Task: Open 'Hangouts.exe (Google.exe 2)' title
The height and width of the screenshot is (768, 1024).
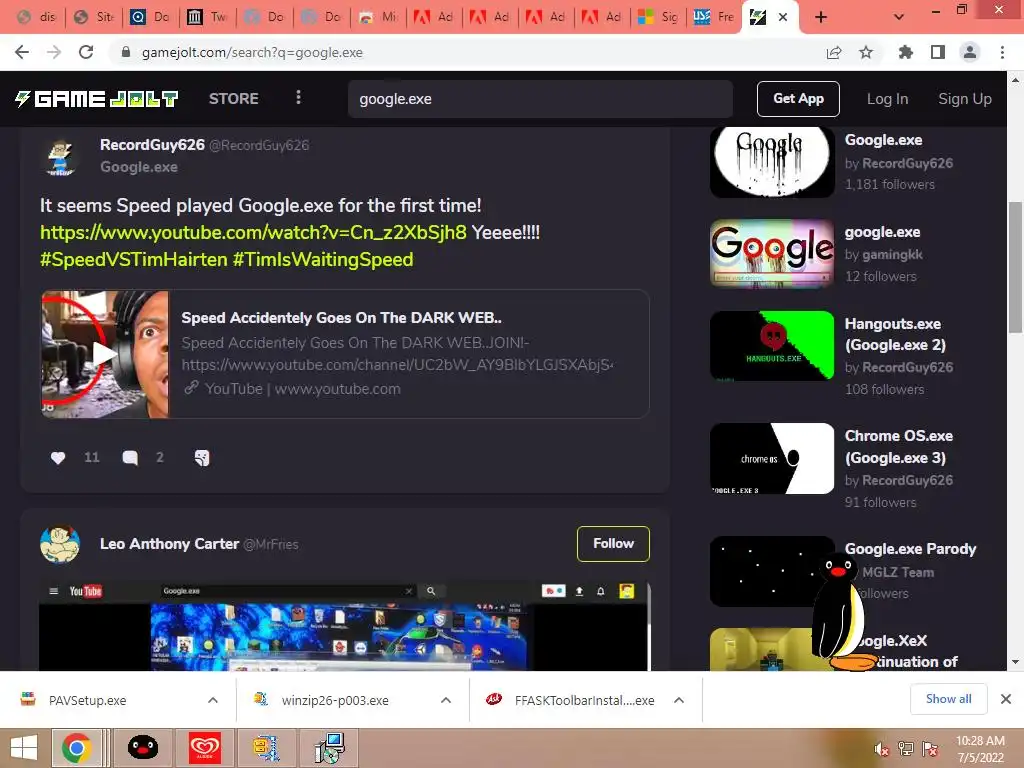Action: 895,334
